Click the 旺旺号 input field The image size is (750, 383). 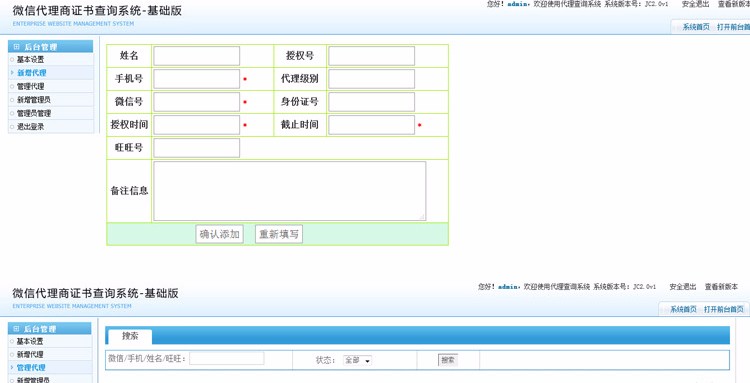click(197, 148)
